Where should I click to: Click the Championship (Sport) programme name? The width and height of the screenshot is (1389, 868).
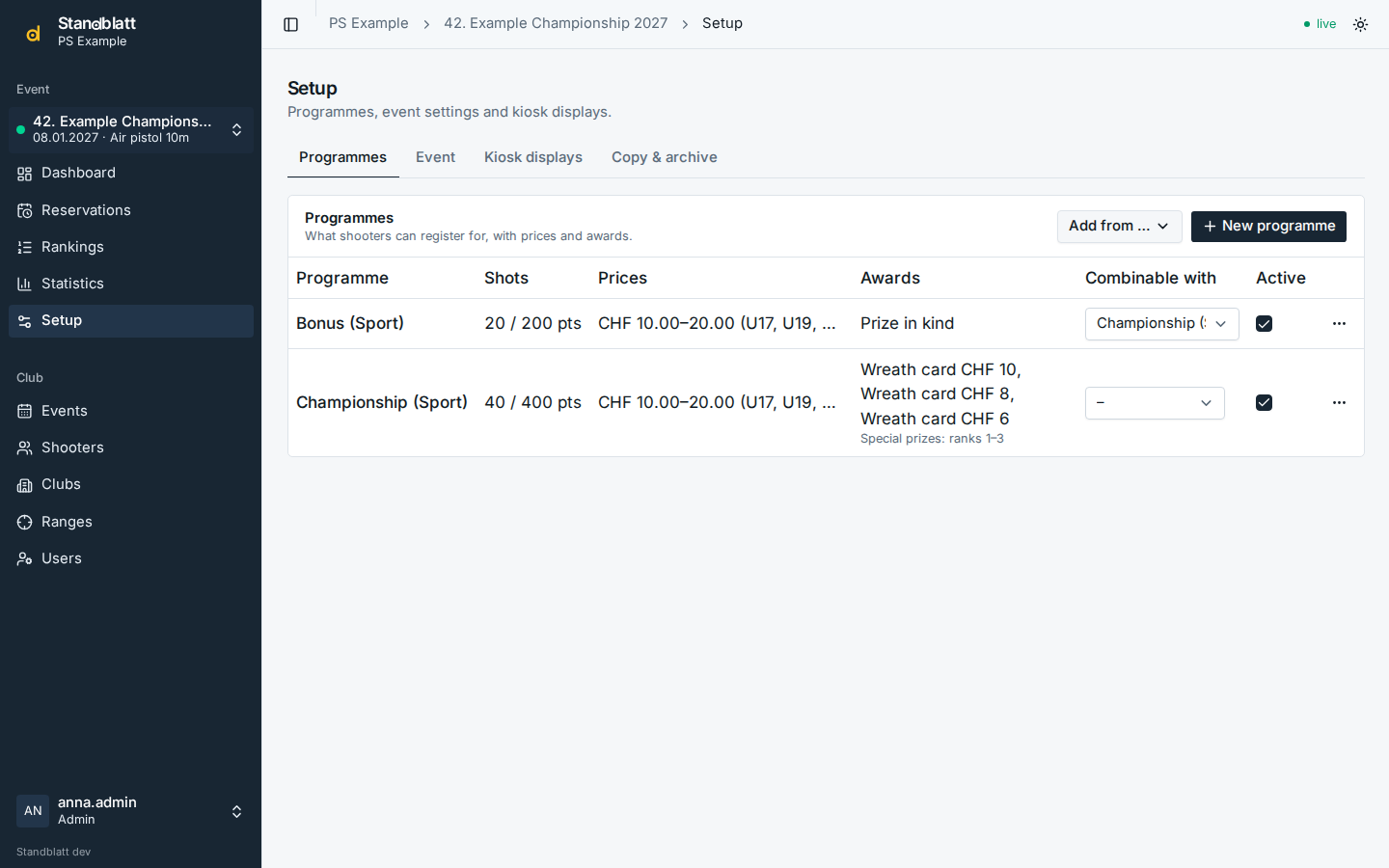click(382, 402)
